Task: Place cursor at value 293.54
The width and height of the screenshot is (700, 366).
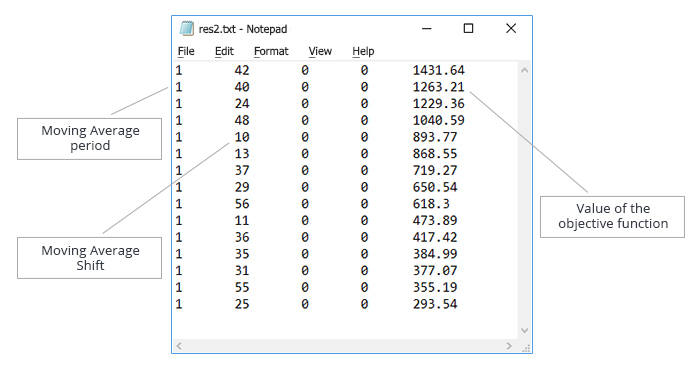Action: 435,304
